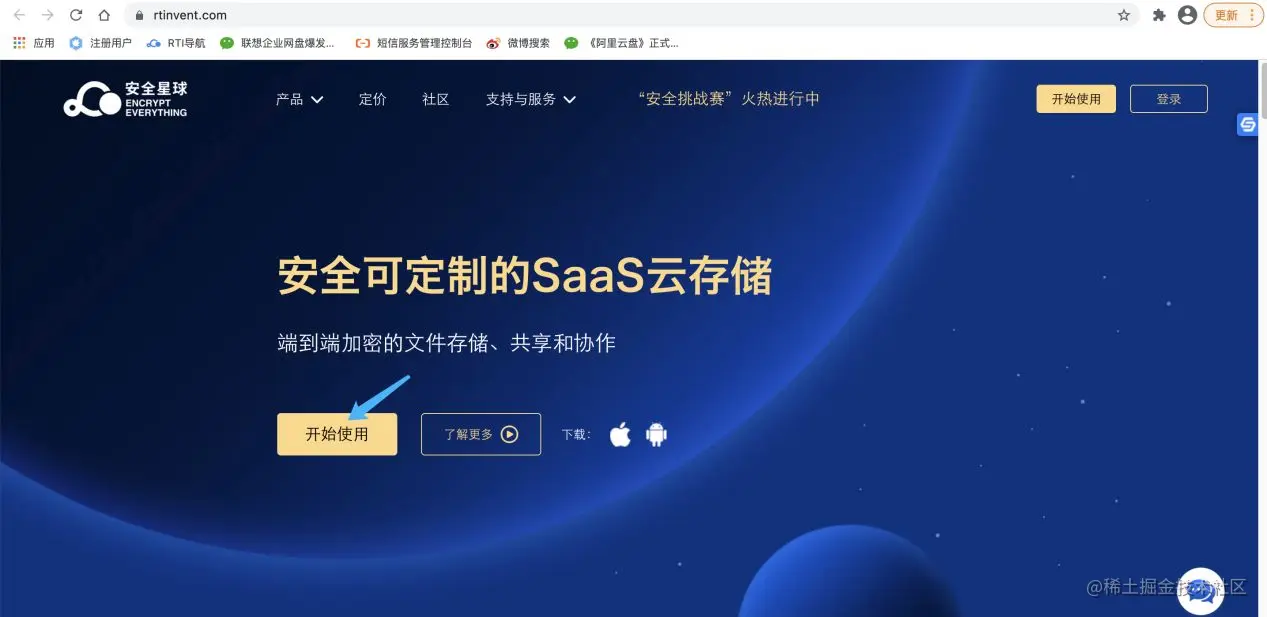The height and width of the screenshot is (617, 1267).
Task: Click the browser reload icon
Action: (x=76, y=15)
